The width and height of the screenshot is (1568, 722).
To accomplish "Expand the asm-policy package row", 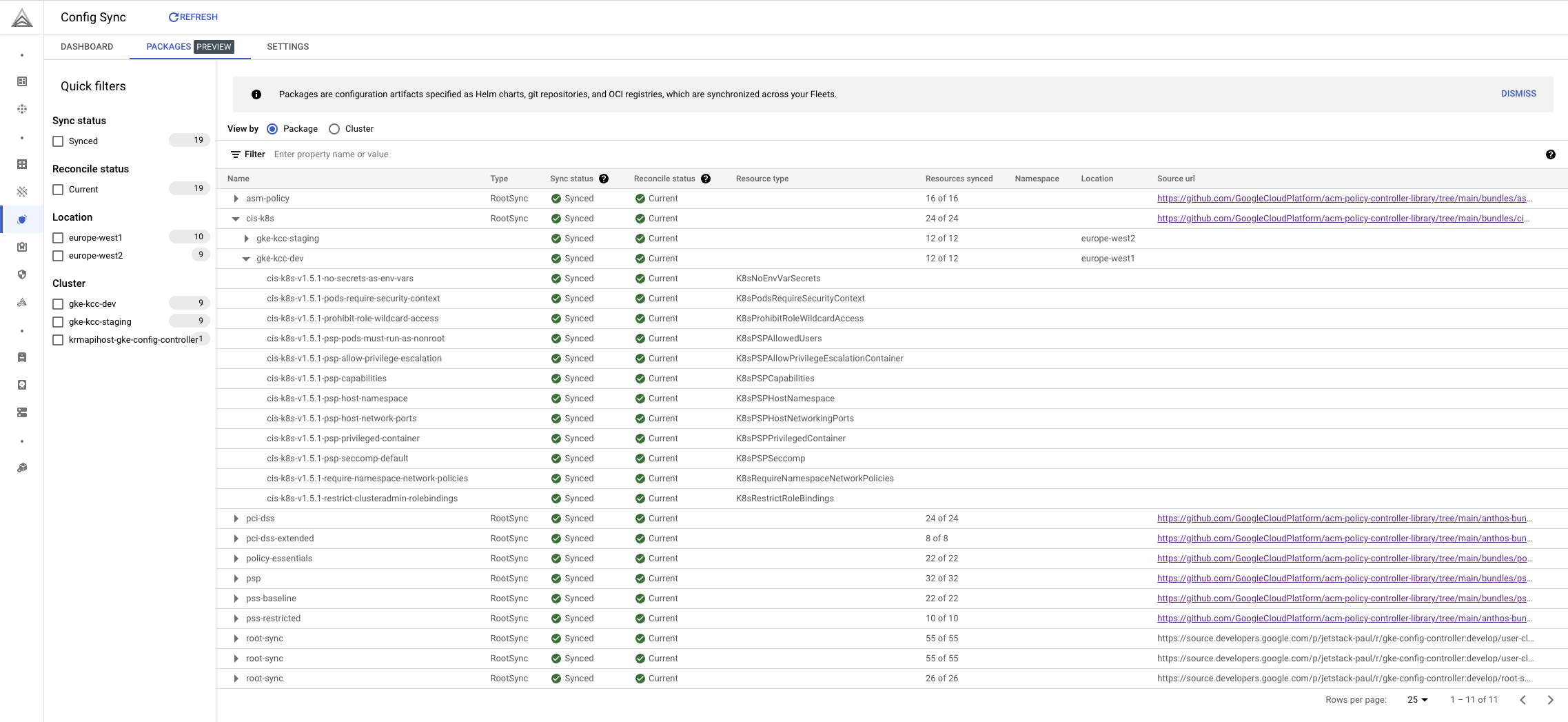I will 236,198.
